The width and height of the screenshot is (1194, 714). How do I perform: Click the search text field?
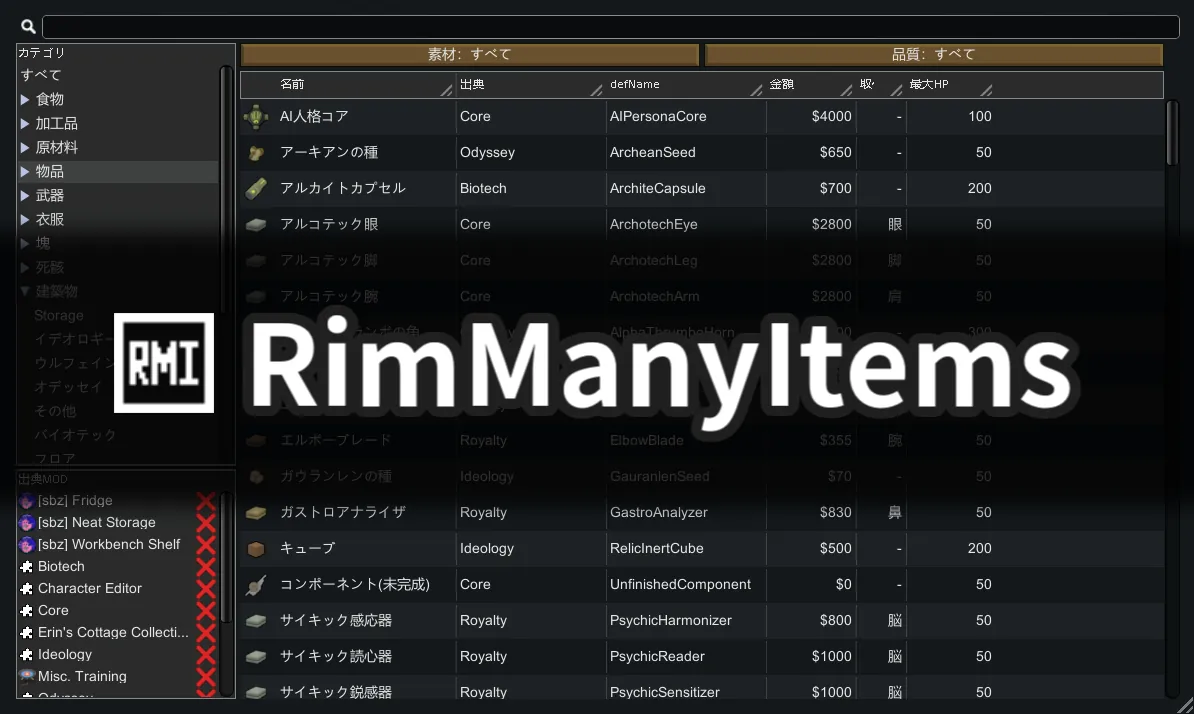coord(610,27)
